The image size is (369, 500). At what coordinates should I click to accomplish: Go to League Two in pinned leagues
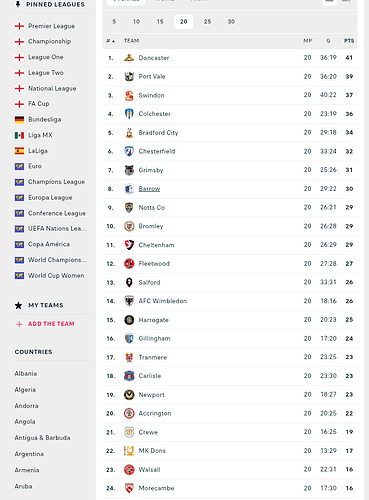pos(46,73)
